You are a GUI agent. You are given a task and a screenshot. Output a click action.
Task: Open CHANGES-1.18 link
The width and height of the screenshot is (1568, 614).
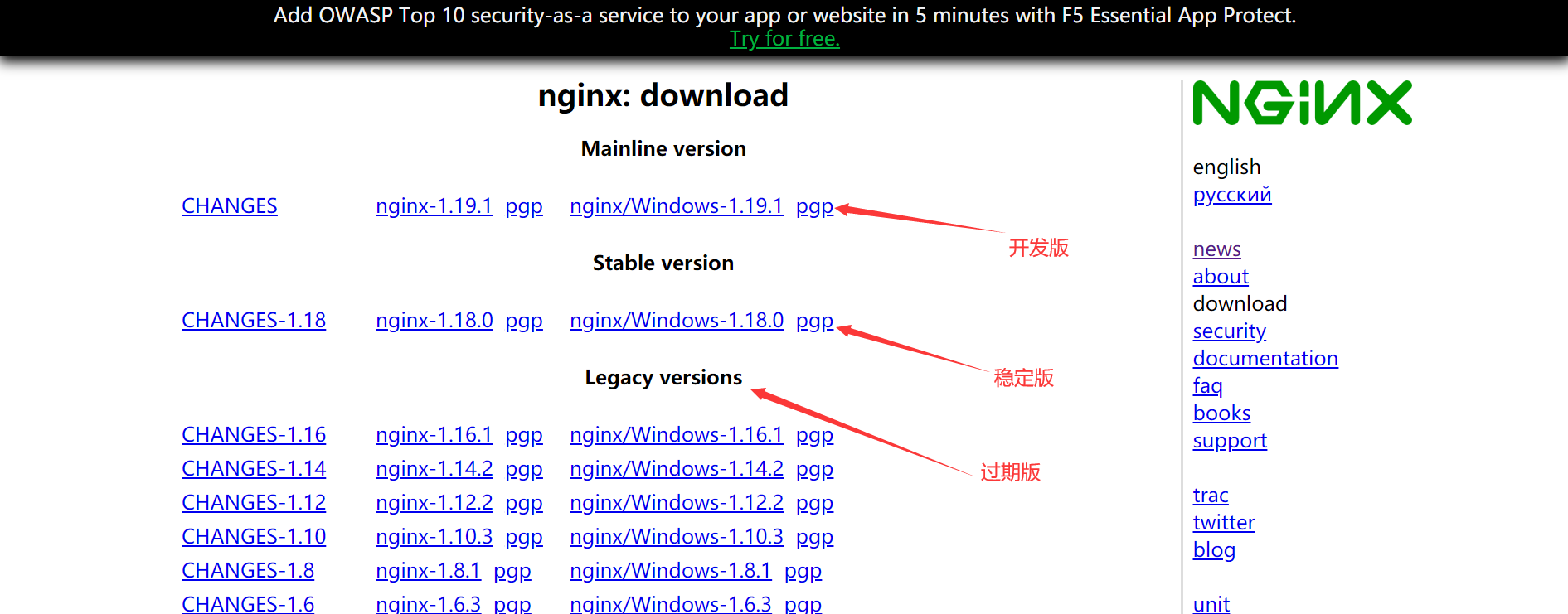click(254, 320)
